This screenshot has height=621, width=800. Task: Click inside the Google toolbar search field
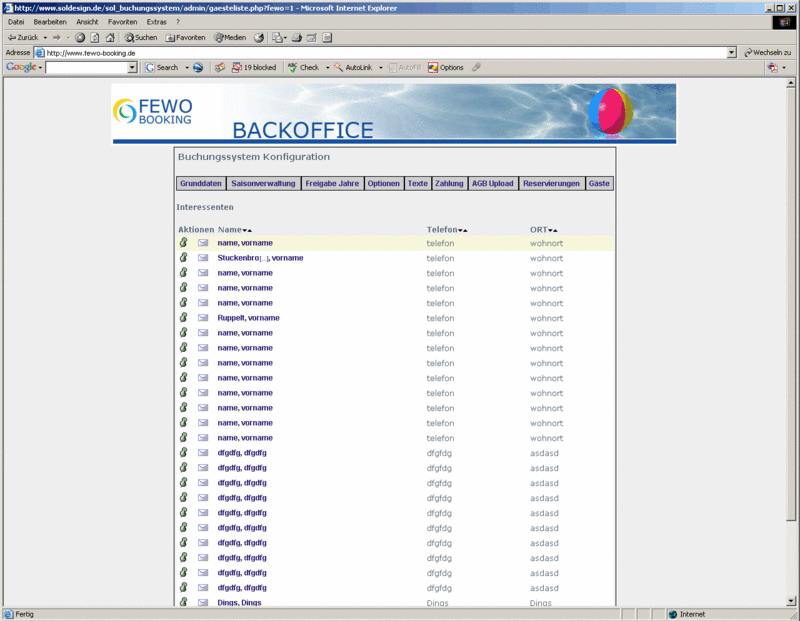[x=86, y=67]
